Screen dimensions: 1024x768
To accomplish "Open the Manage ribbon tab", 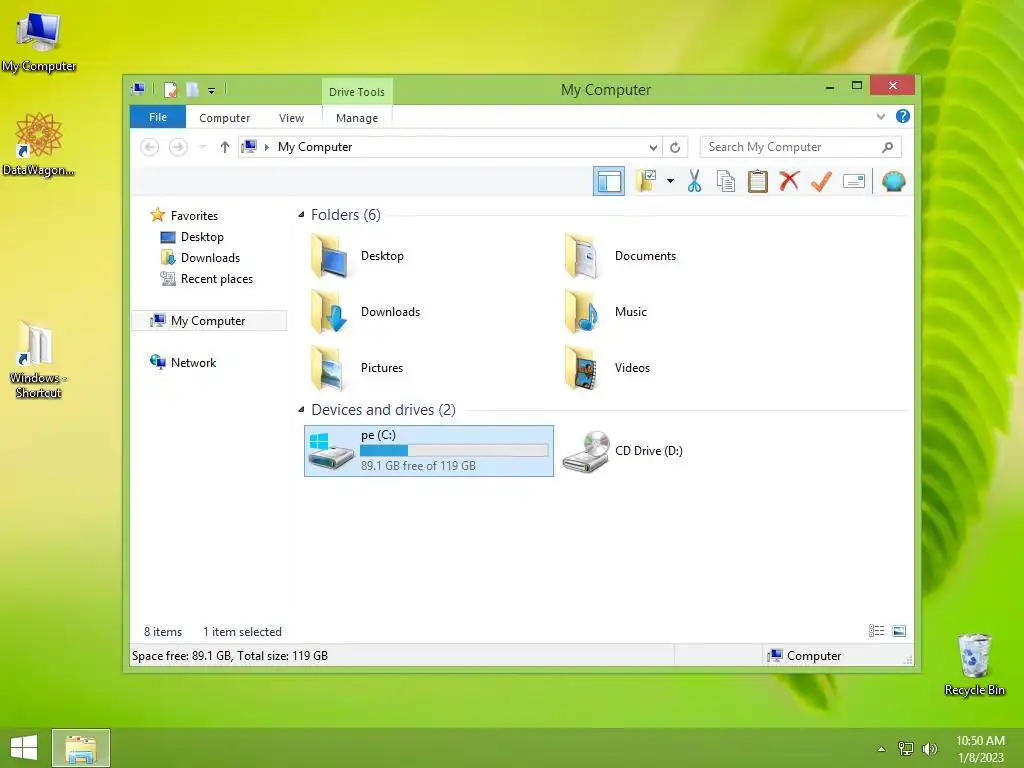I will pyautogui.click(x=357, y=118).
